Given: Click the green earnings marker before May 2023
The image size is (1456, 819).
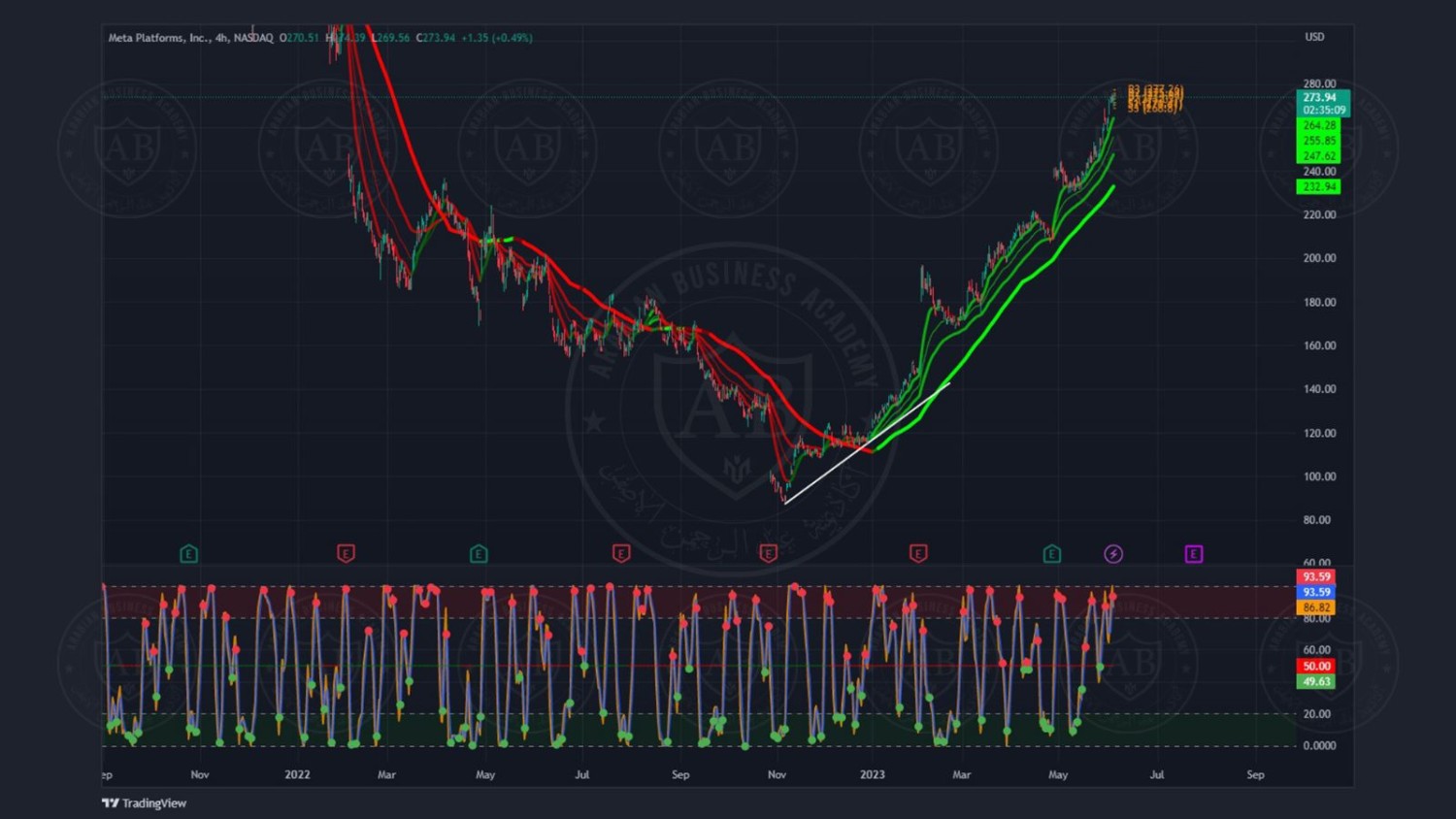Looking at the screenshot, I should [1052, 554].
